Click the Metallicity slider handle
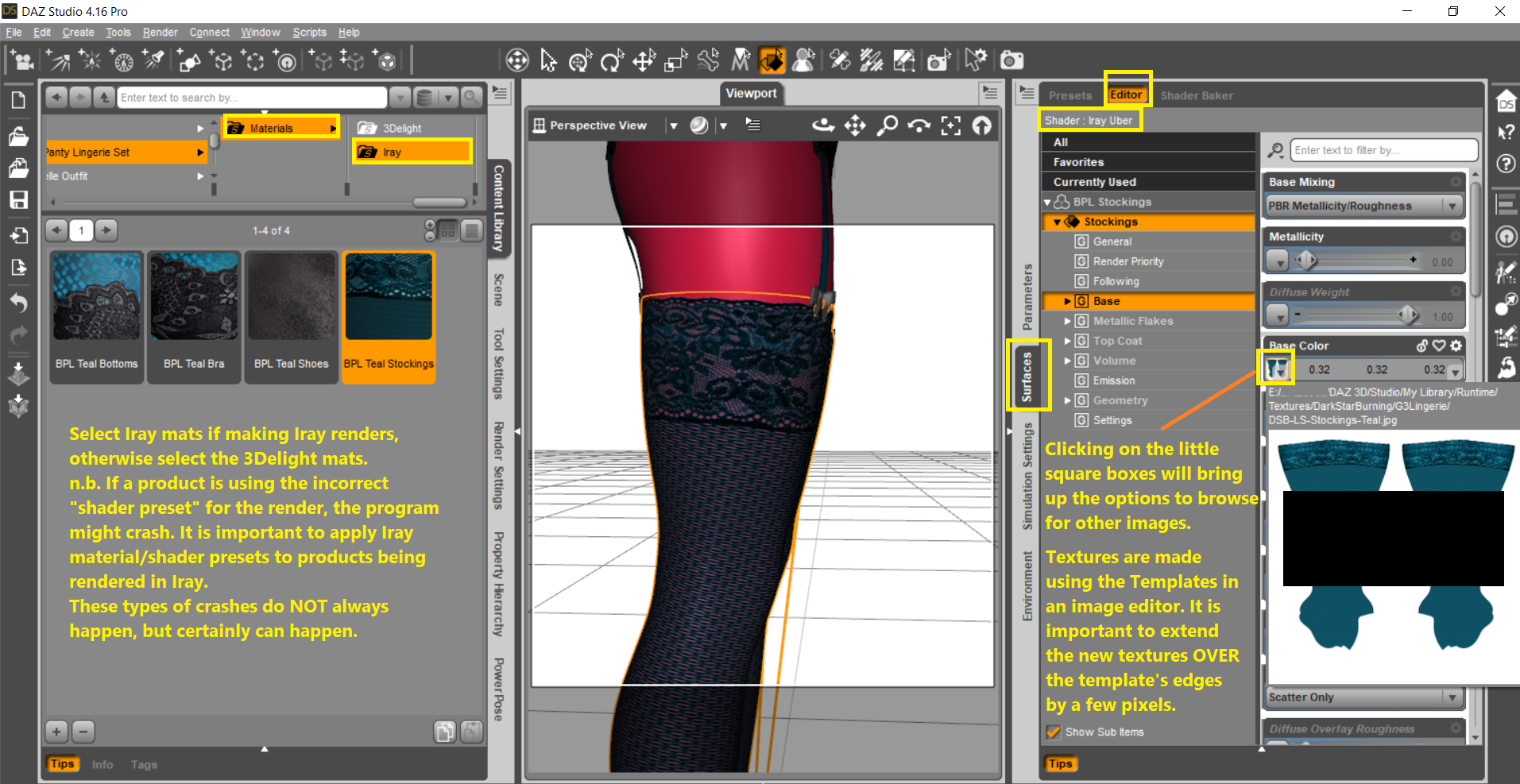 coord(1306,261)
